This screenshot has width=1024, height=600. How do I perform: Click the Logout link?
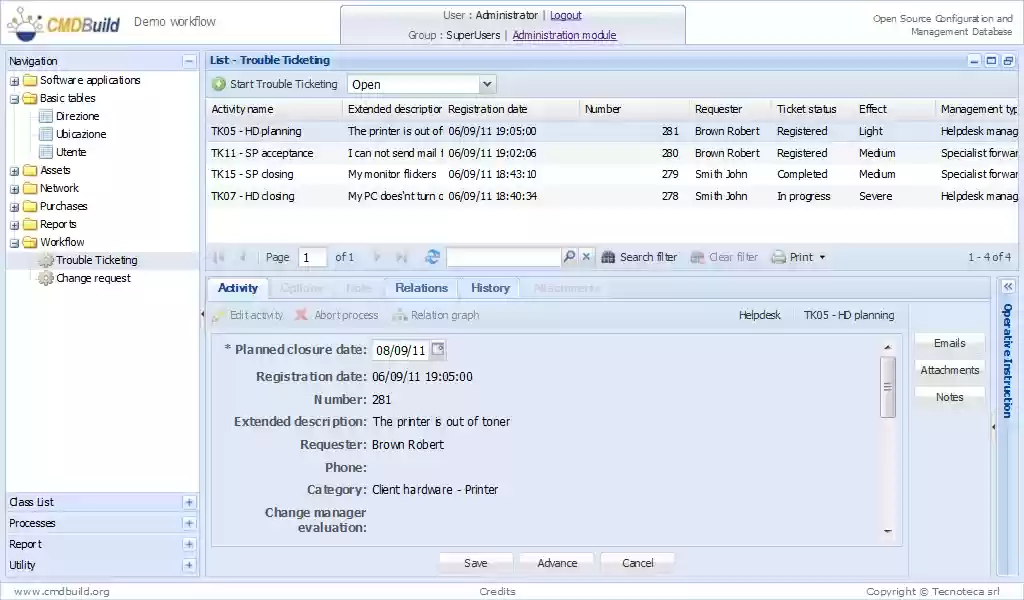pyautogui.click(x=566, y=15)
